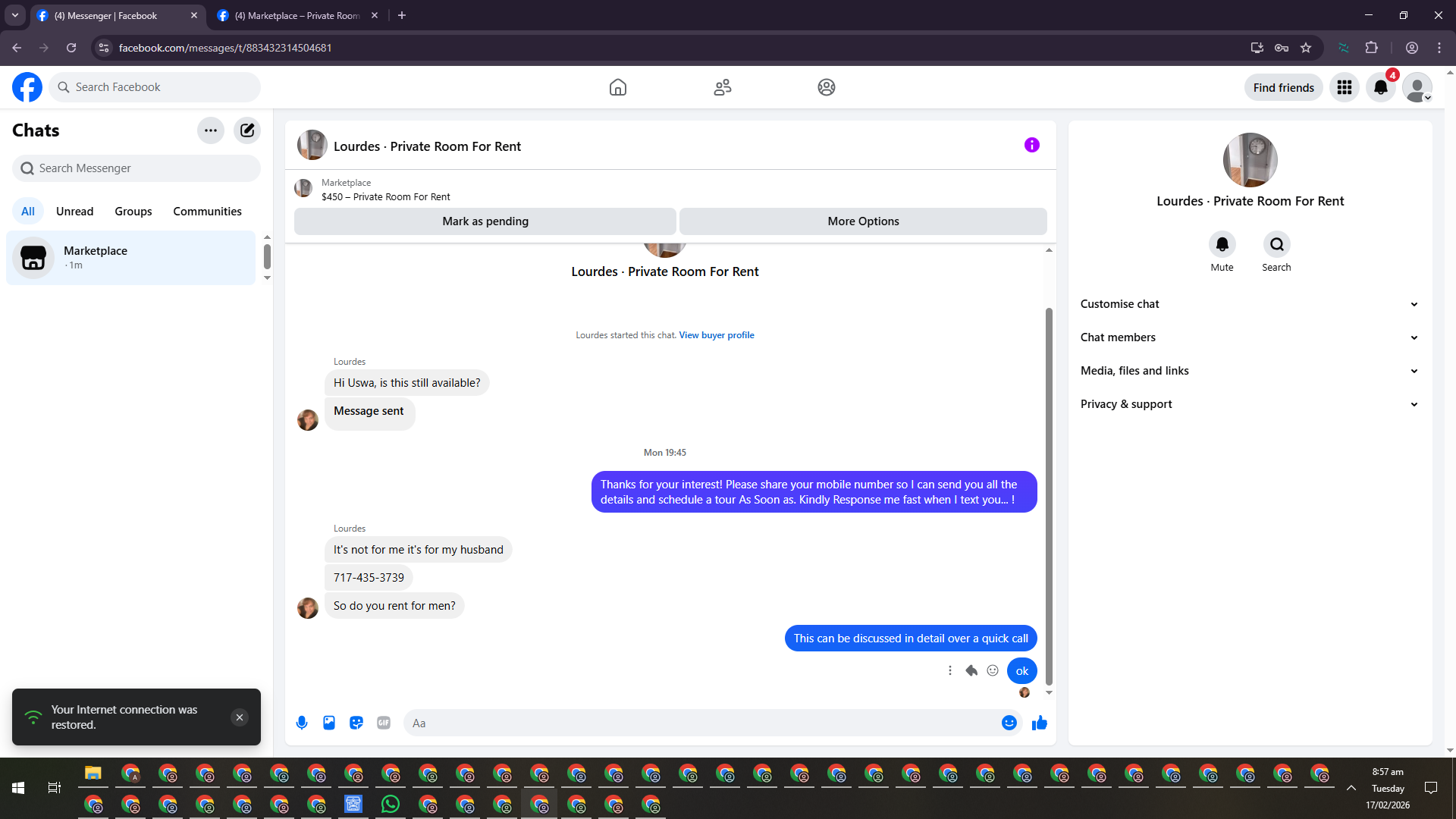Open Chats options ellipsis button
Screen dimensions: 1456x819
tap(211, 130)
